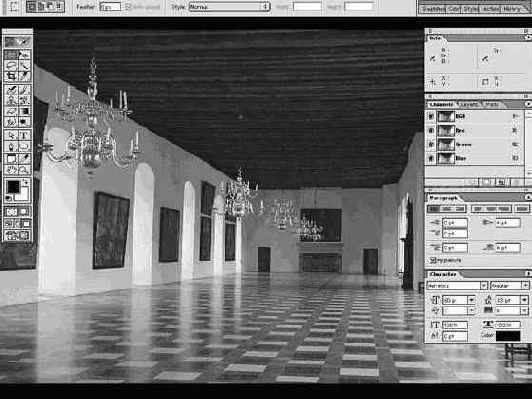Select the Zoom magnifier tool
The image size is (532, 399).
[x=24, y=169]
